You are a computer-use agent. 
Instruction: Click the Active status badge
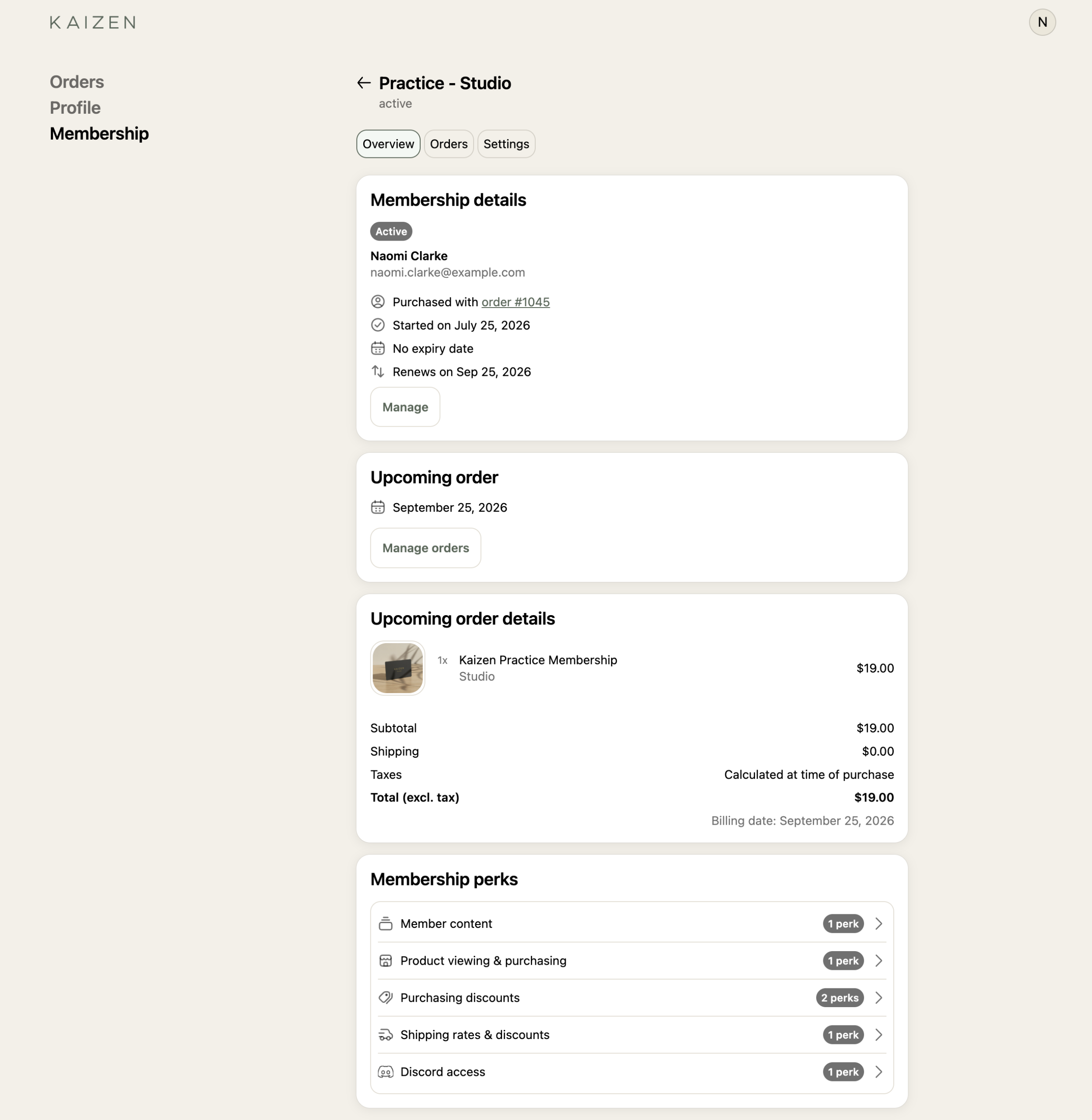click(391, 231)
